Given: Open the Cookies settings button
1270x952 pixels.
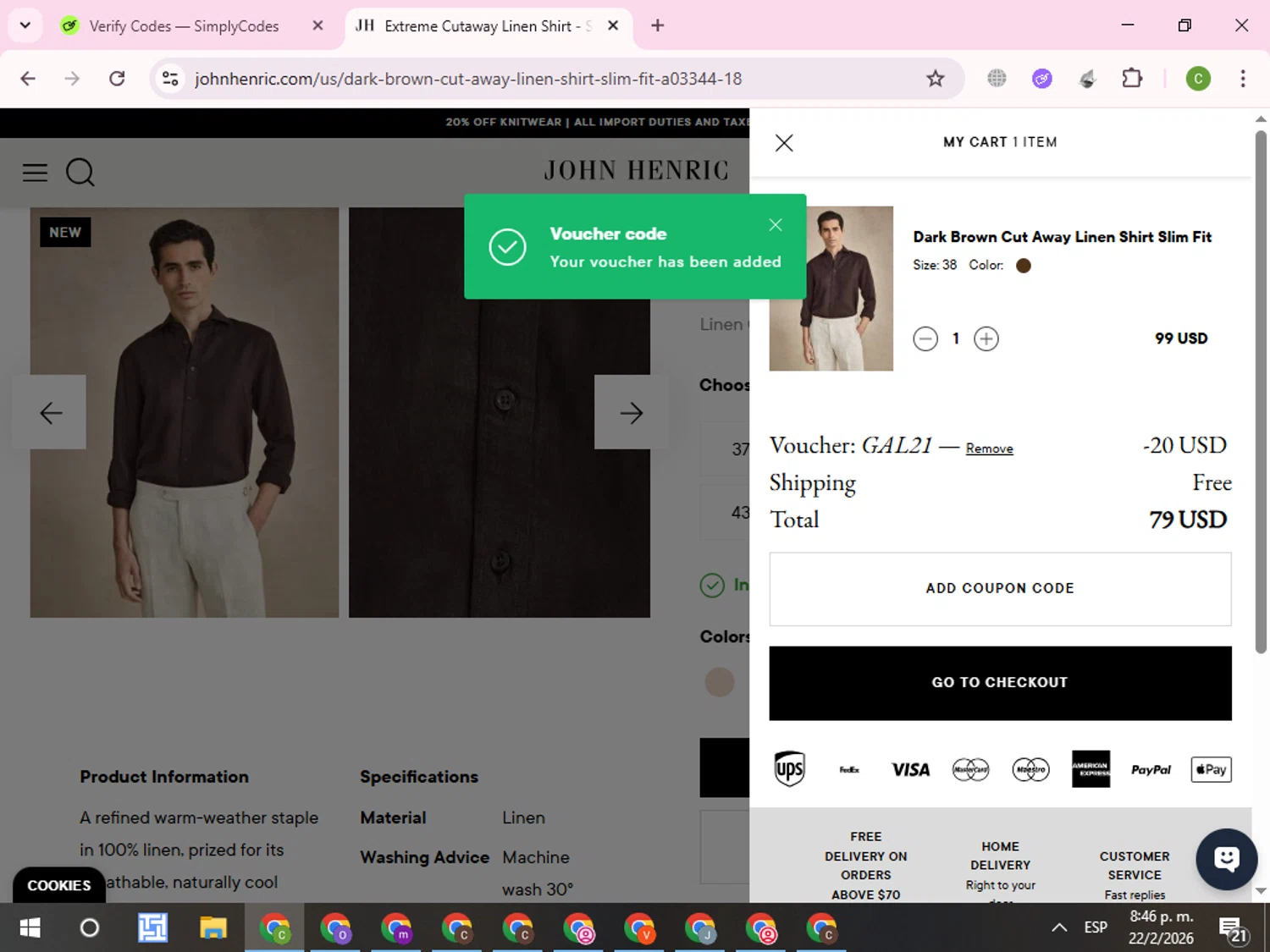Looking at the screenshot, I should (58, 885).
